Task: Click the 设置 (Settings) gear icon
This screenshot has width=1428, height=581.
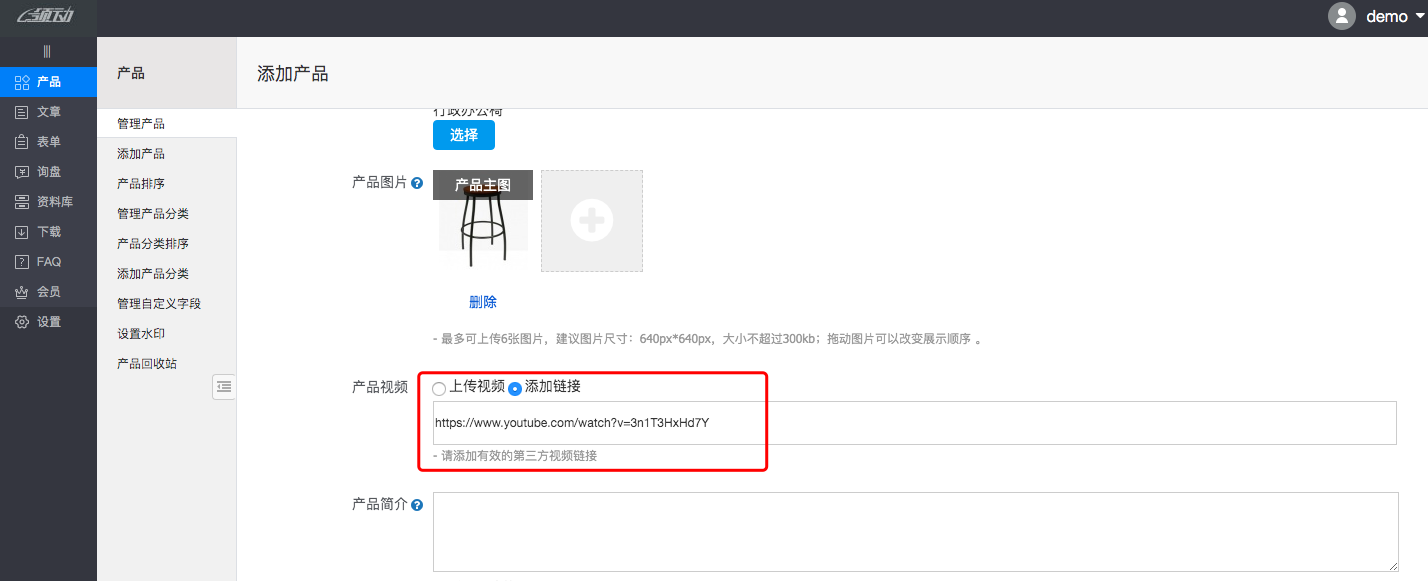Action: coord(20,321)
